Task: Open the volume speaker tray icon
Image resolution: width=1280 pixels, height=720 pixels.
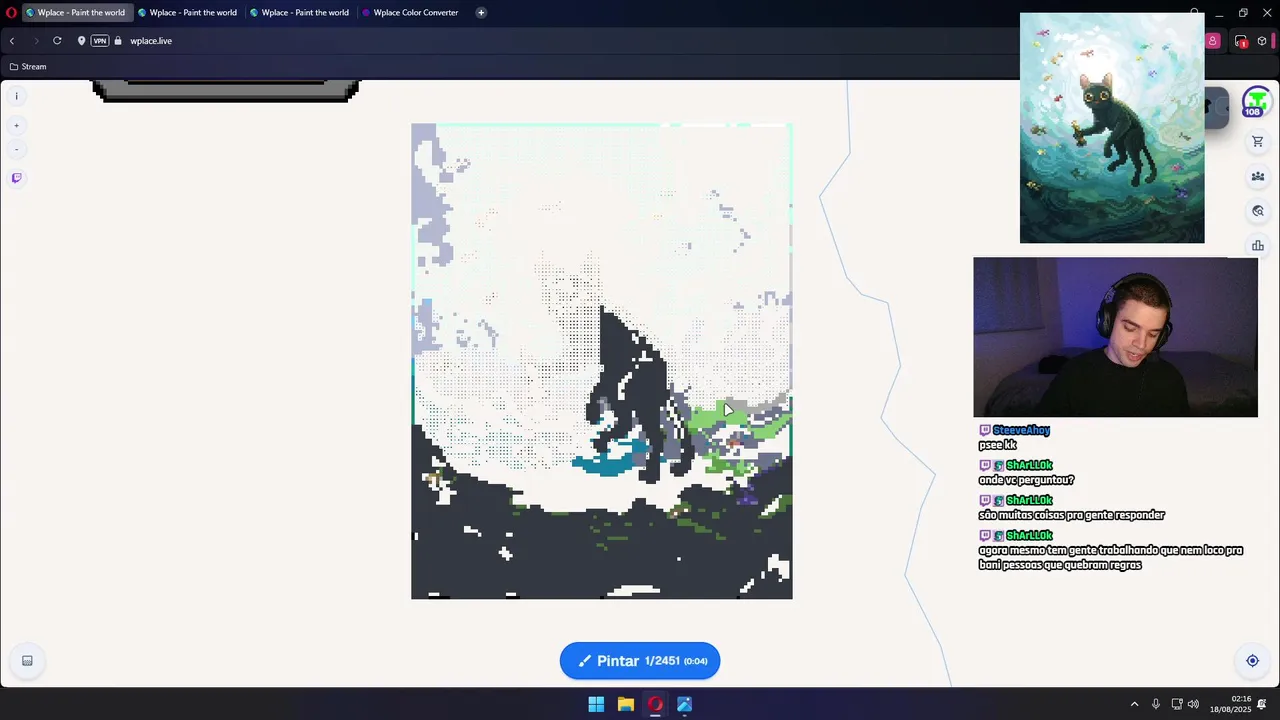Action: (1193, 704)
